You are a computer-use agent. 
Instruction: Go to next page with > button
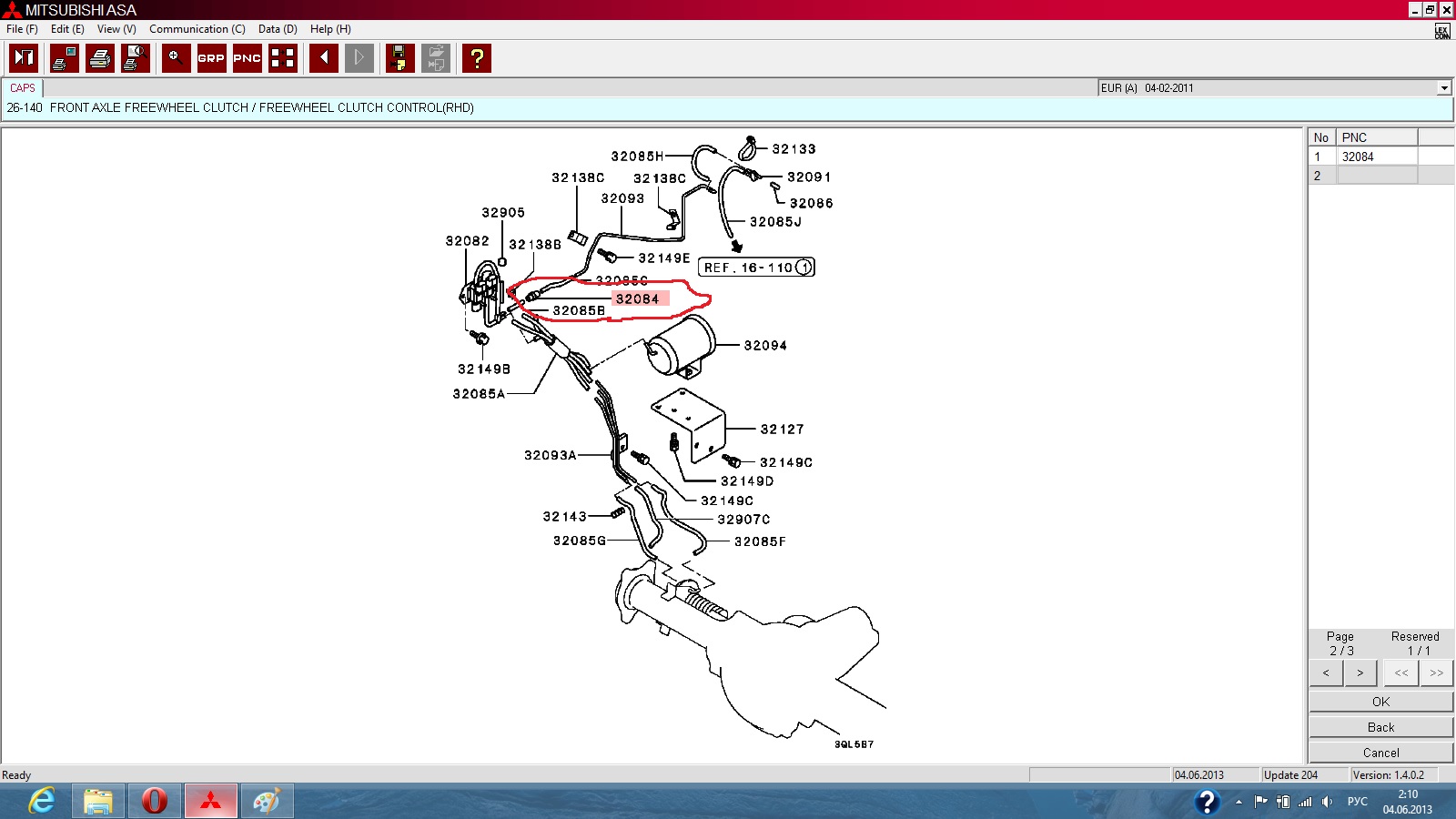1360,673
